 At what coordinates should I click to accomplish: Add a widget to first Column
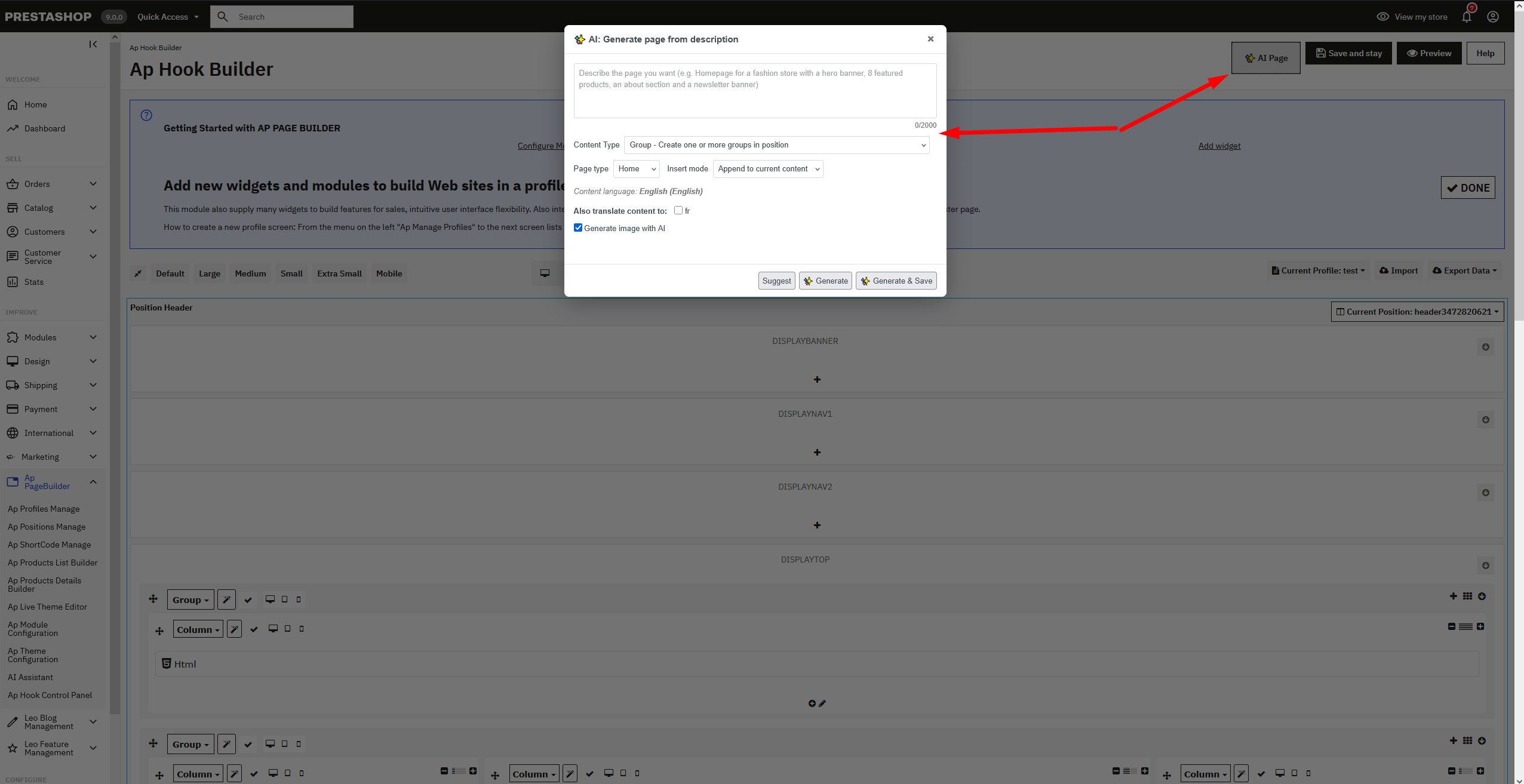click(x=812, y=703)
